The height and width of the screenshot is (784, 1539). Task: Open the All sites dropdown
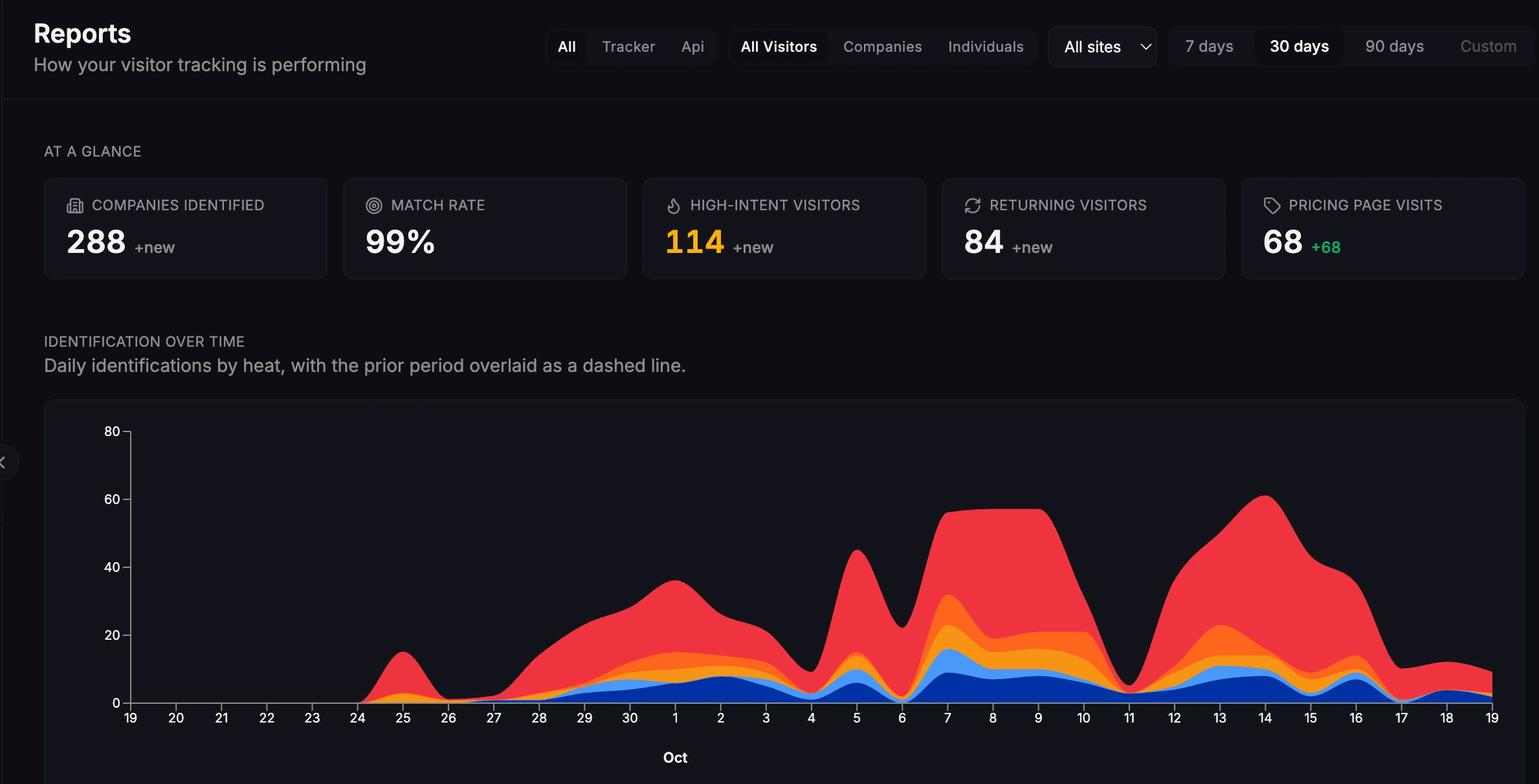click(1102, 47)
